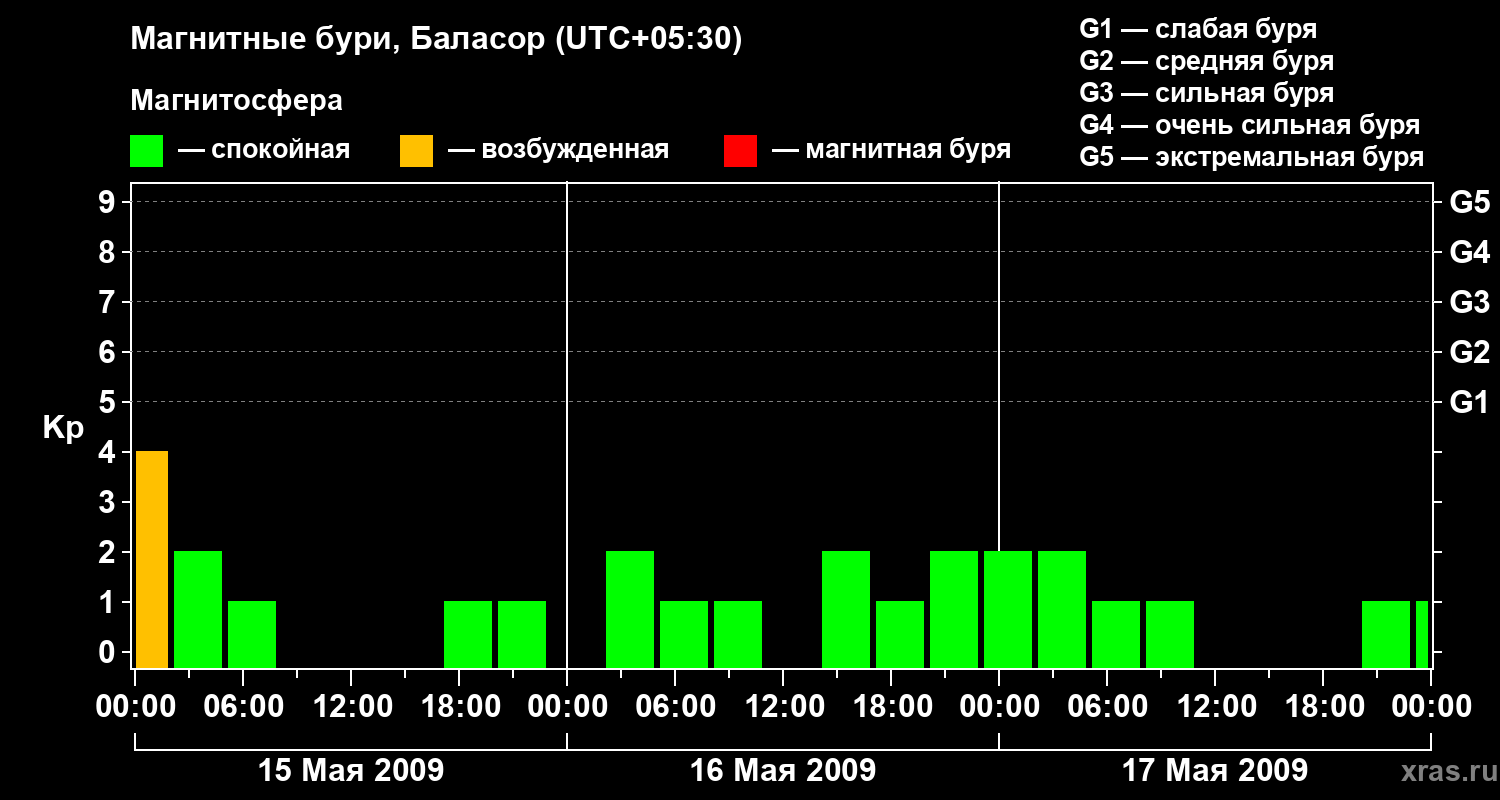Select the green Kp 1 bar at 18:00 on 15 May
This screenshot has height=800, width=1500.
point(468,634)
